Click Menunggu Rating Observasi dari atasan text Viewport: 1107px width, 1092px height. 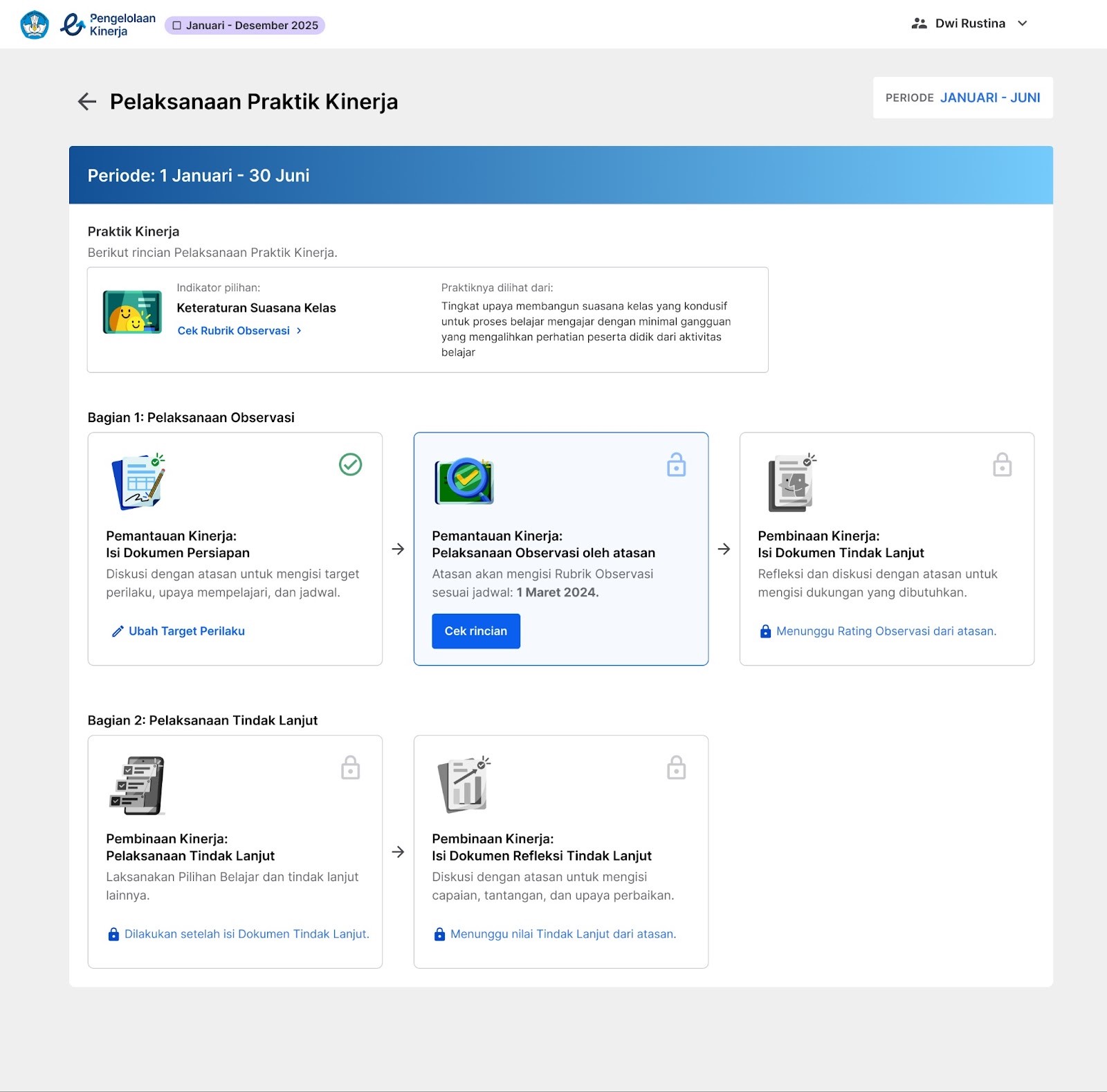tap(886, 631)
